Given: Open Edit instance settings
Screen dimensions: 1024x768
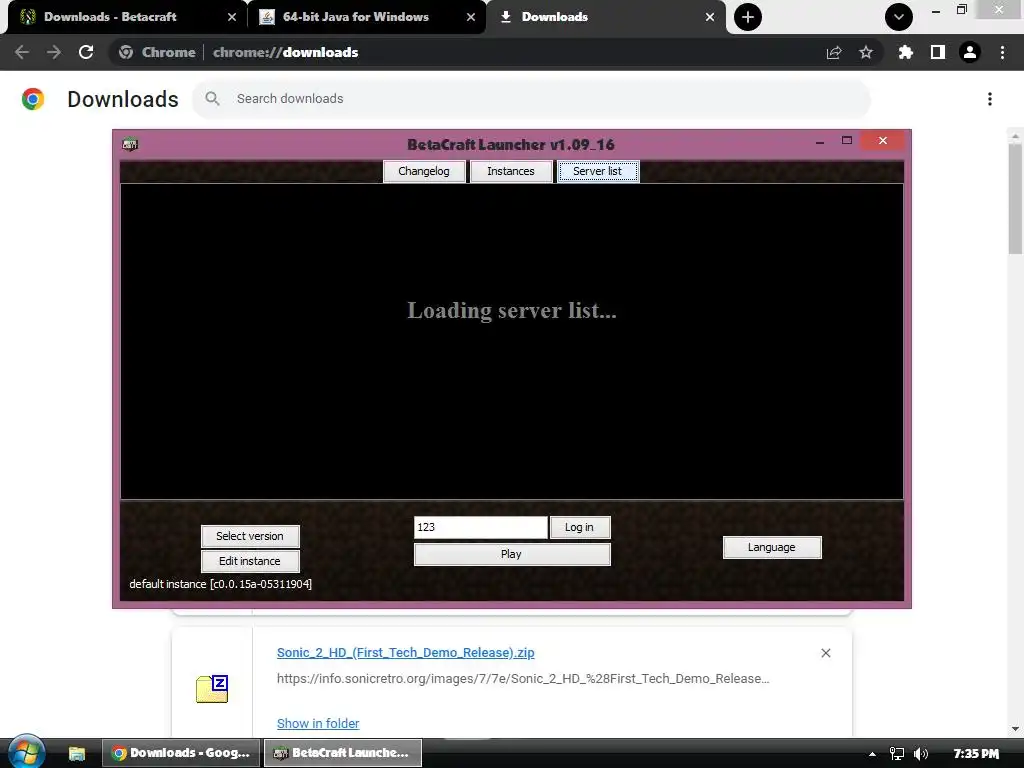Looking at the screenshot, I should pyautogui.click(x=250, y=561).
